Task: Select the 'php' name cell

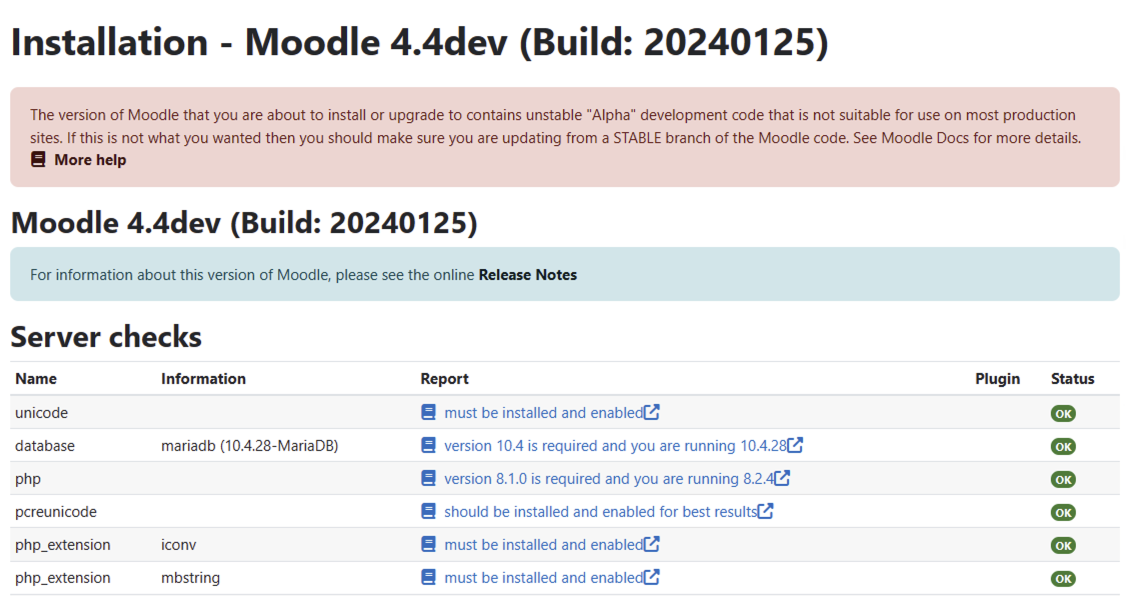Action: 28,480
